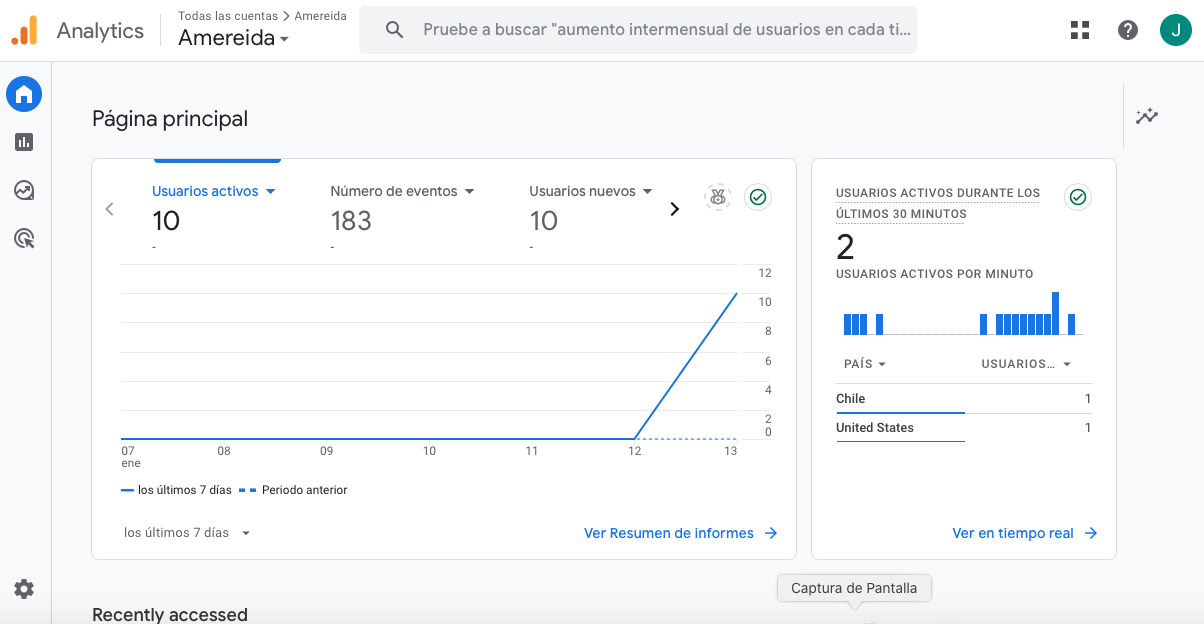Select the Usuarios nuevos metric tab
The width and height of the screenshot is (1204, 624).
coord(590,191)
